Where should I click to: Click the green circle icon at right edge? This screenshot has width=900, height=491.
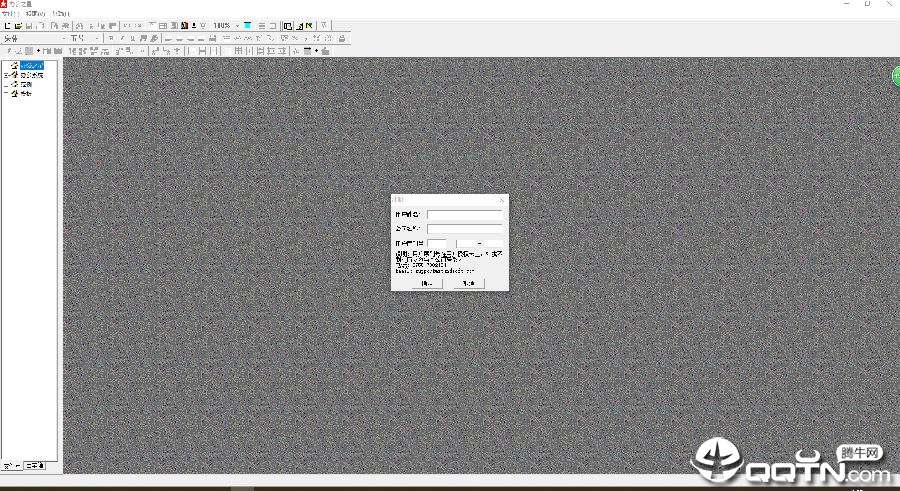click(x=896, y=76)
